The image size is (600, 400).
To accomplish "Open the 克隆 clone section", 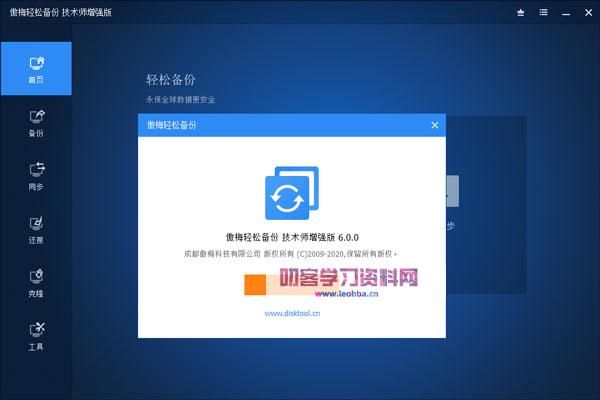I will (x=36, y=283).
